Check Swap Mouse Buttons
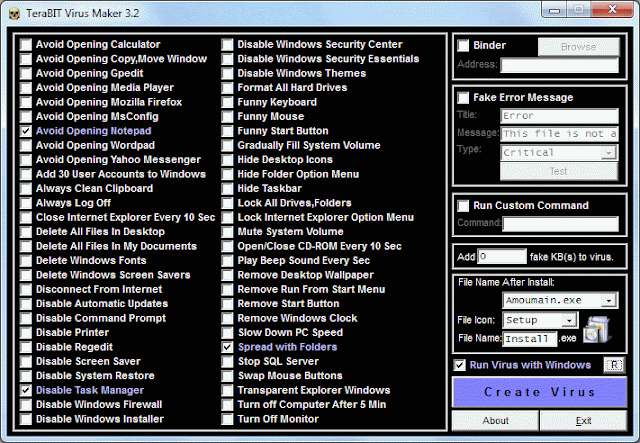Viewport: 640px width, 443px height. (227, 376)
